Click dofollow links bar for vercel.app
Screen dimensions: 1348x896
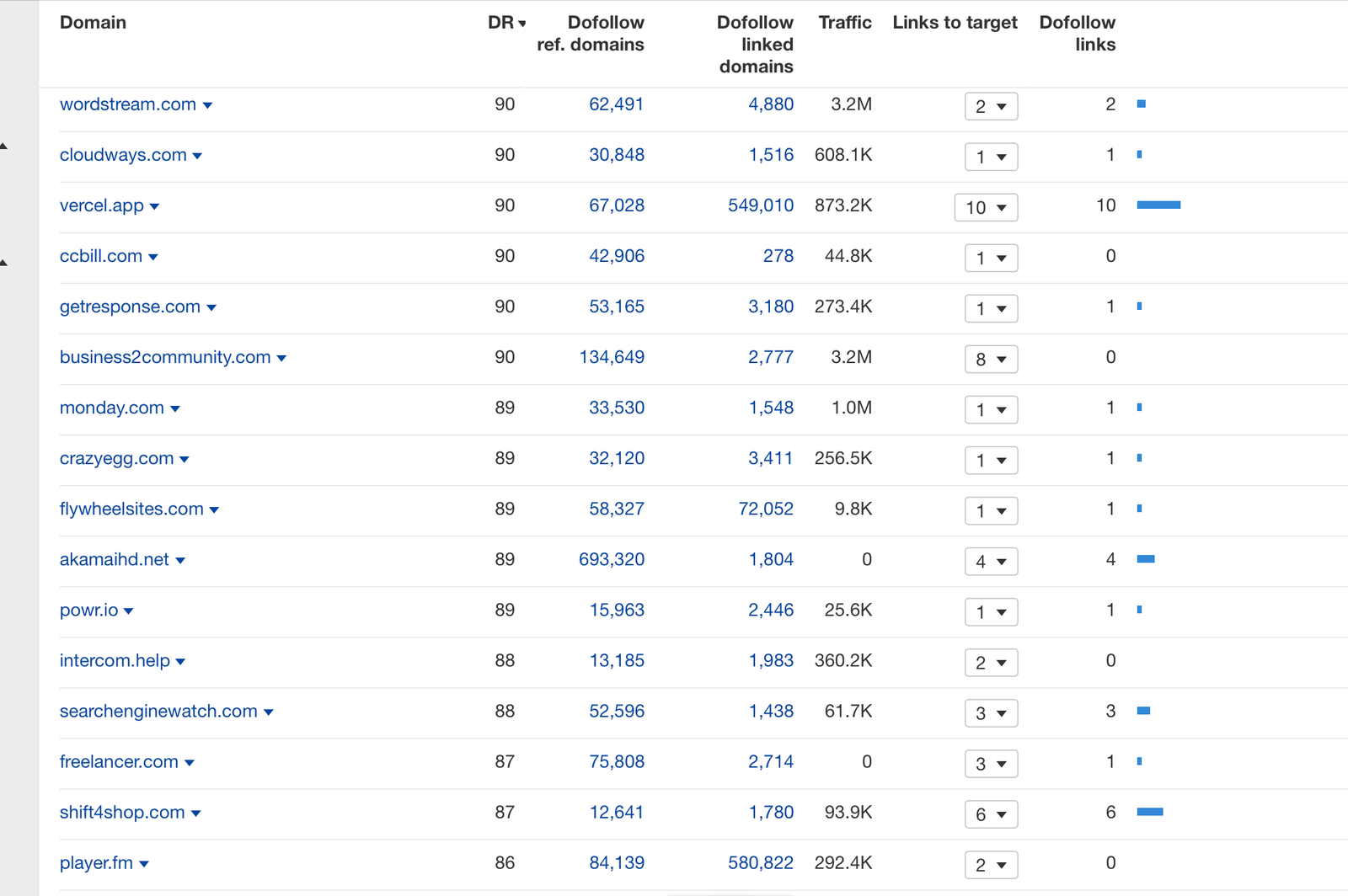(x=1158, y=205)
